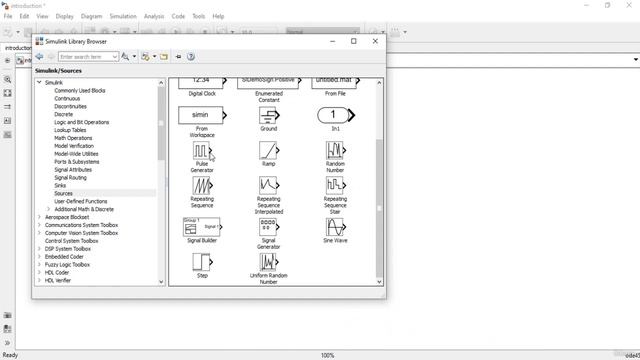Expand Computer Vision System Toolbox node
Screen dimensions: 640x360
coord(39,233)
